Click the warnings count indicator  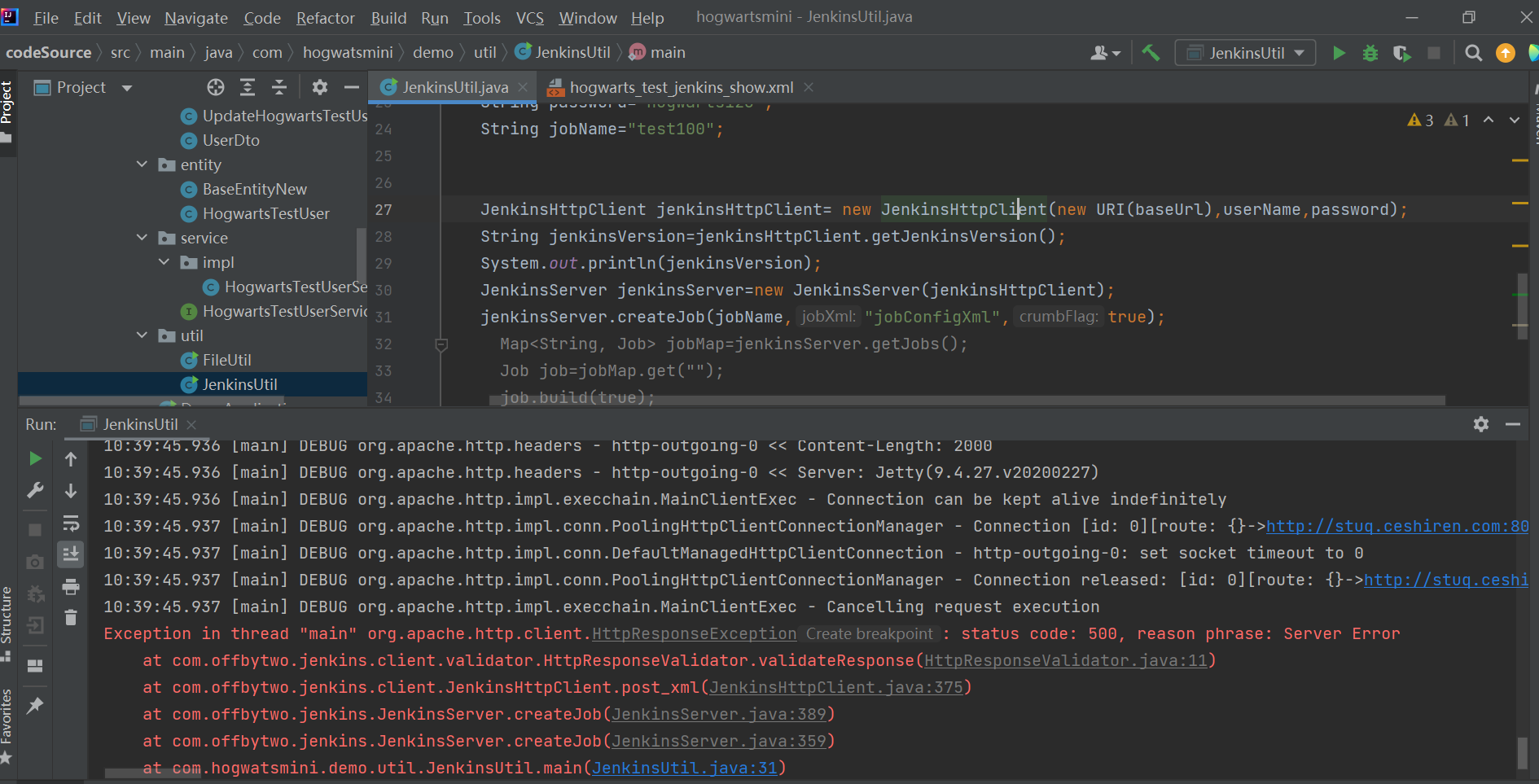tap(1421, 120)
